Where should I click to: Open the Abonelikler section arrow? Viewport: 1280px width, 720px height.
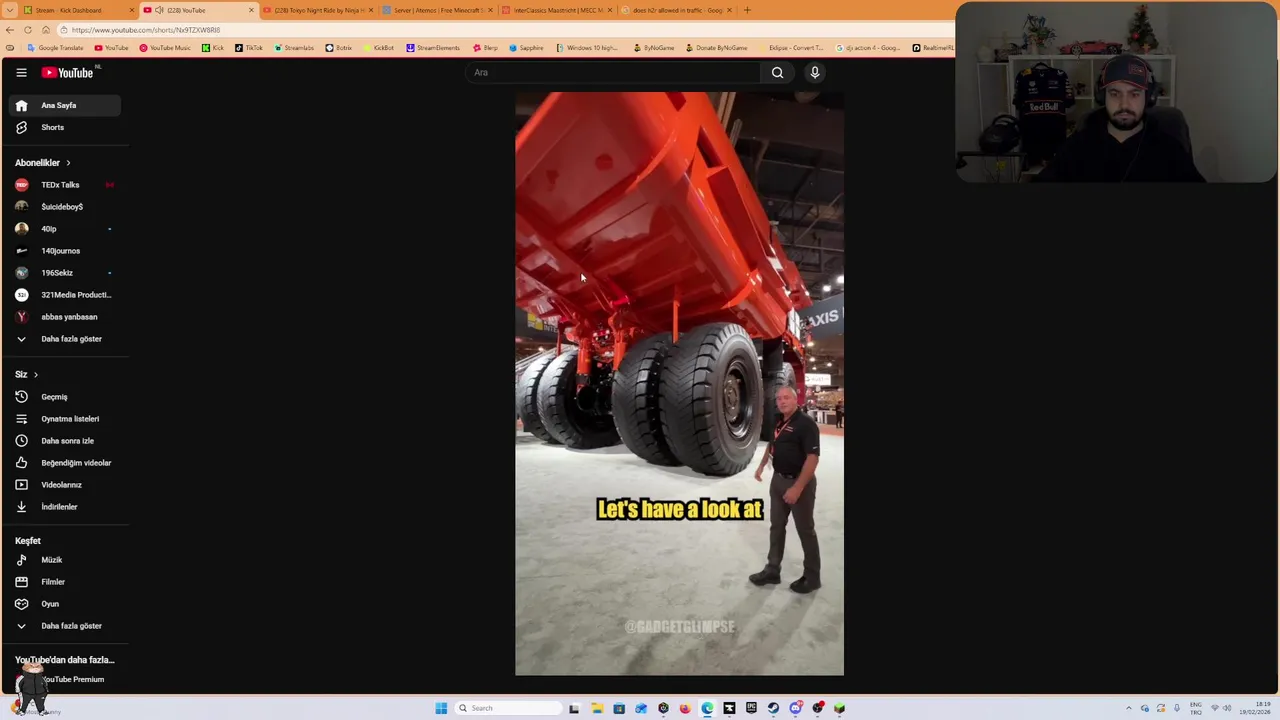coord(68,163)
